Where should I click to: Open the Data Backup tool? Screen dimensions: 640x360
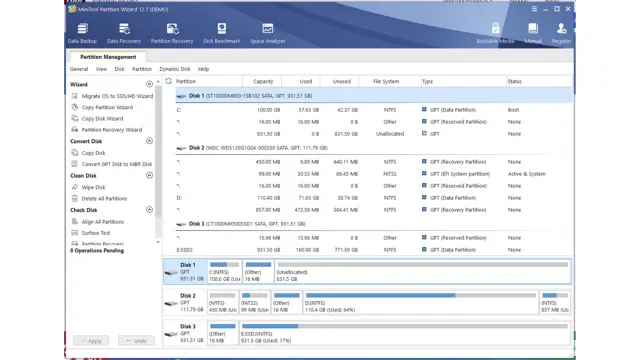coord(82,33)
